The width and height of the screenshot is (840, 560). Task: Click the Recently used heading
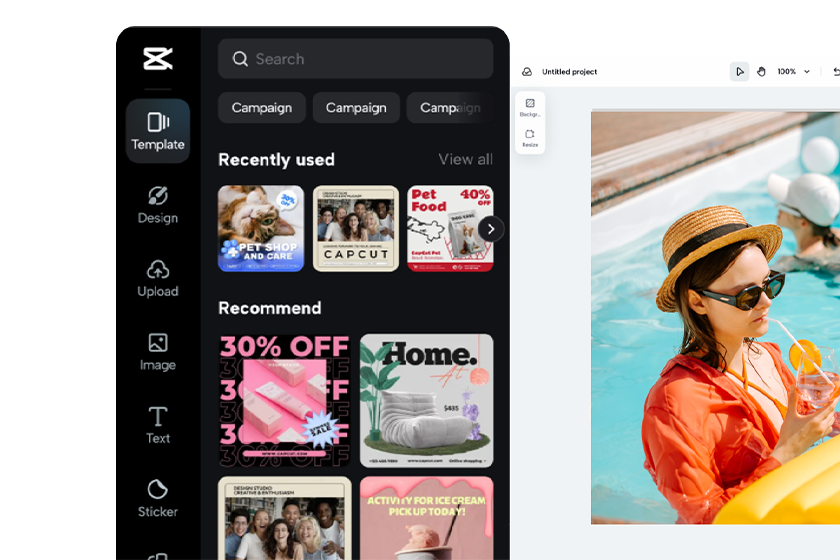[276, 159]
